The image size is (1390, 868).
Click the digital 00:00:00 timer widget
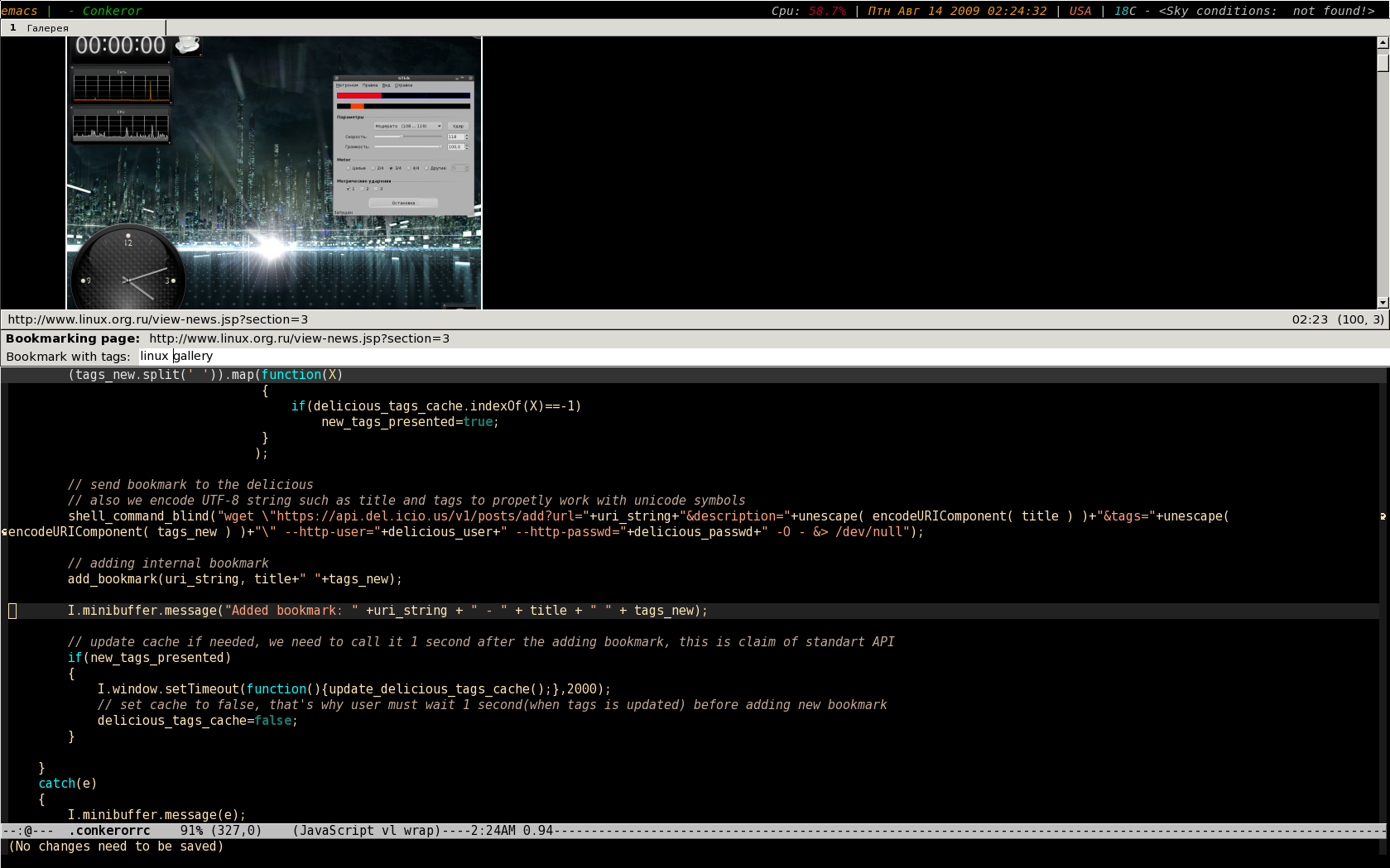coord(120,46)
